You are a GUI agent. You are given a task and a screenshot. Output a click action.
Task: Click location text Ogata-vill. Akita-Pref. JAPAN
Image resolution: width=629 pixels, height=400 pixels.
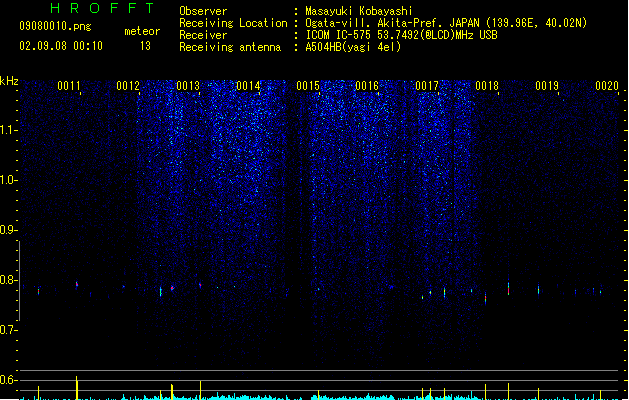(x=394, y=23)
